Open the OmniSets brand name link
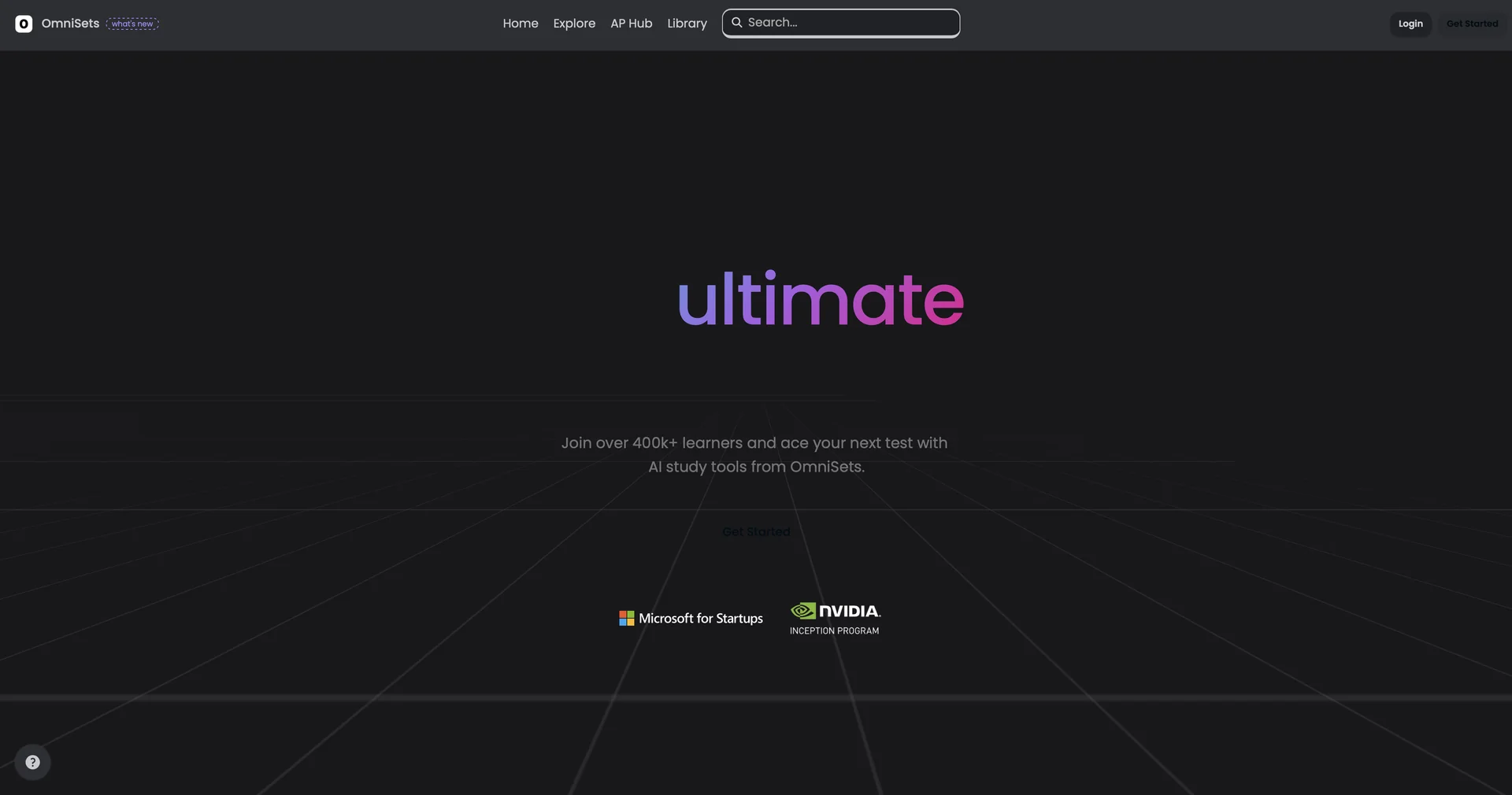Screen dimensions: 1512x795 point(70,24)
